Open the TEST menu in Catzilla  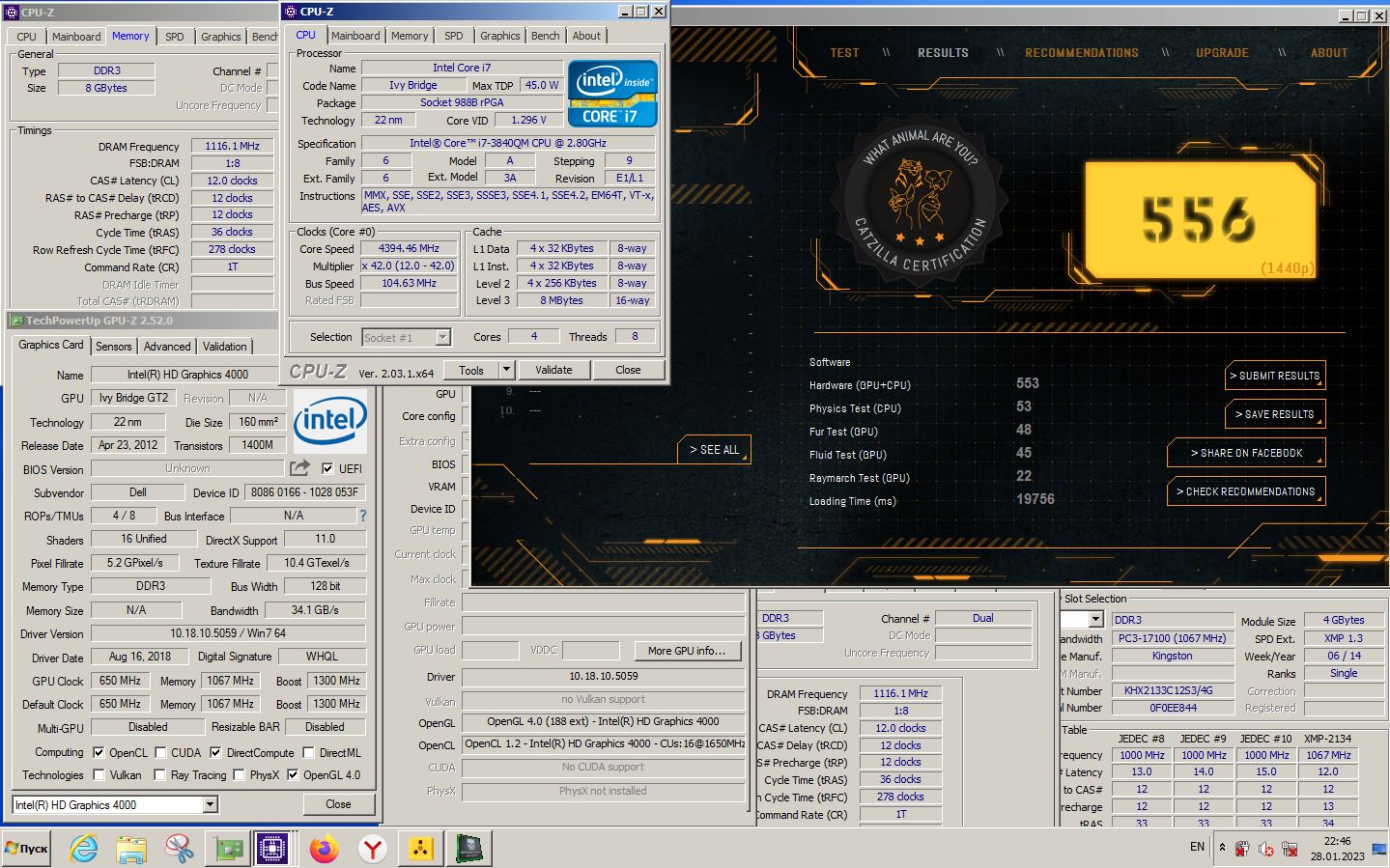tap(845, 53)
